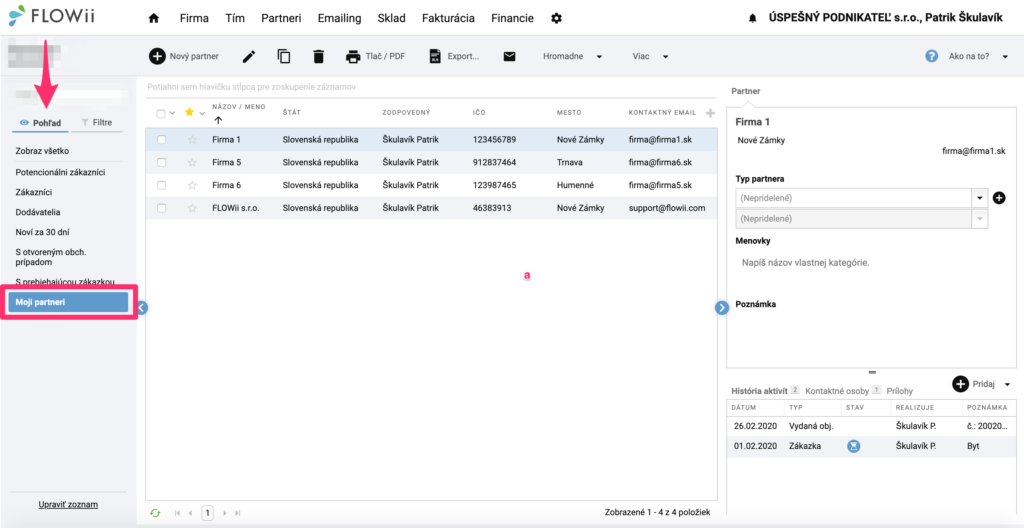The height and width of the screenshot is (528, 1024).
Task: Star the Firma 1 row
Action: point(192,139)
